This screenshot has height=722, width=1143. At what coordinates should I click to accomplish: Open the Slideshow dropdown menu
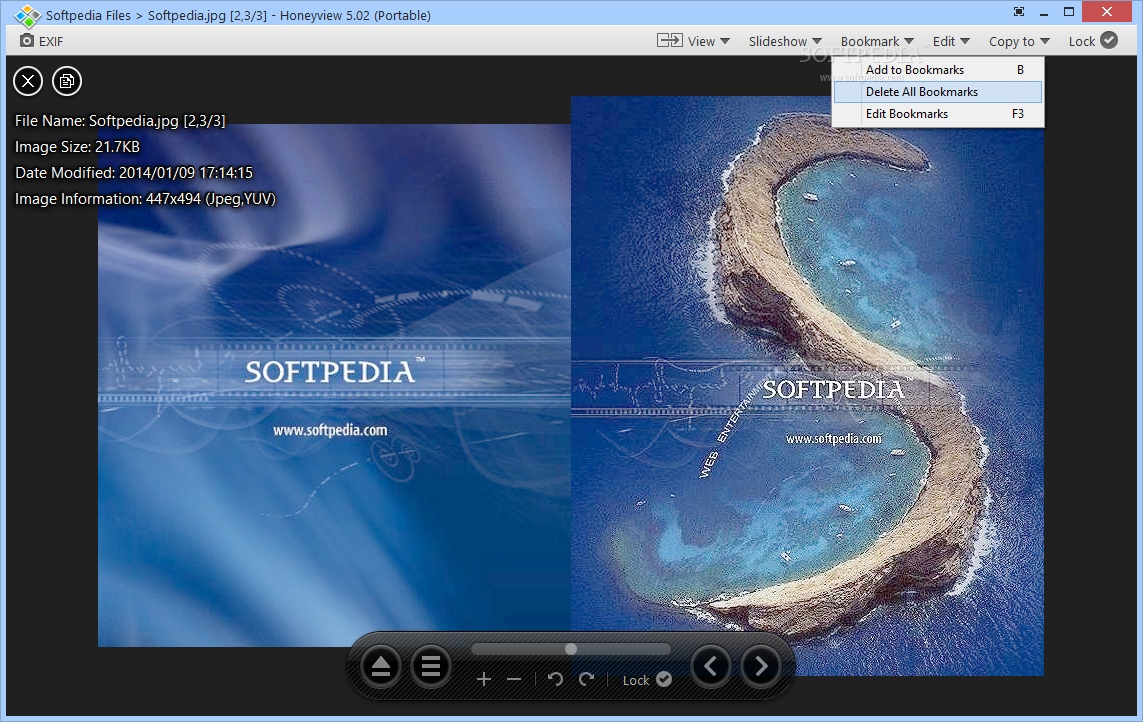point(785,41)
